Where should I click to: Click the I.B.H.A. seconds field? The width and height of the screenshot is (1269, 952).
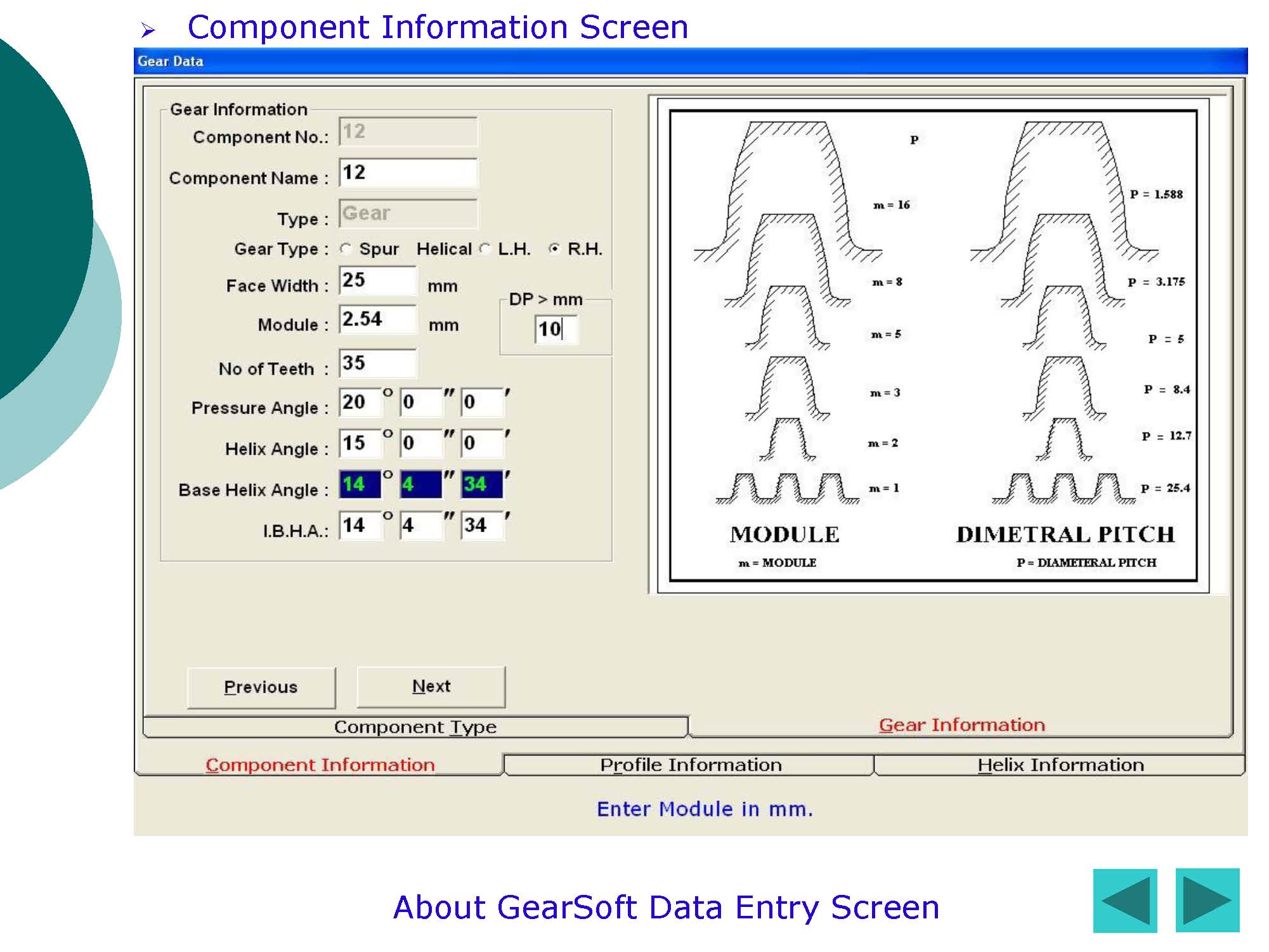482,526
